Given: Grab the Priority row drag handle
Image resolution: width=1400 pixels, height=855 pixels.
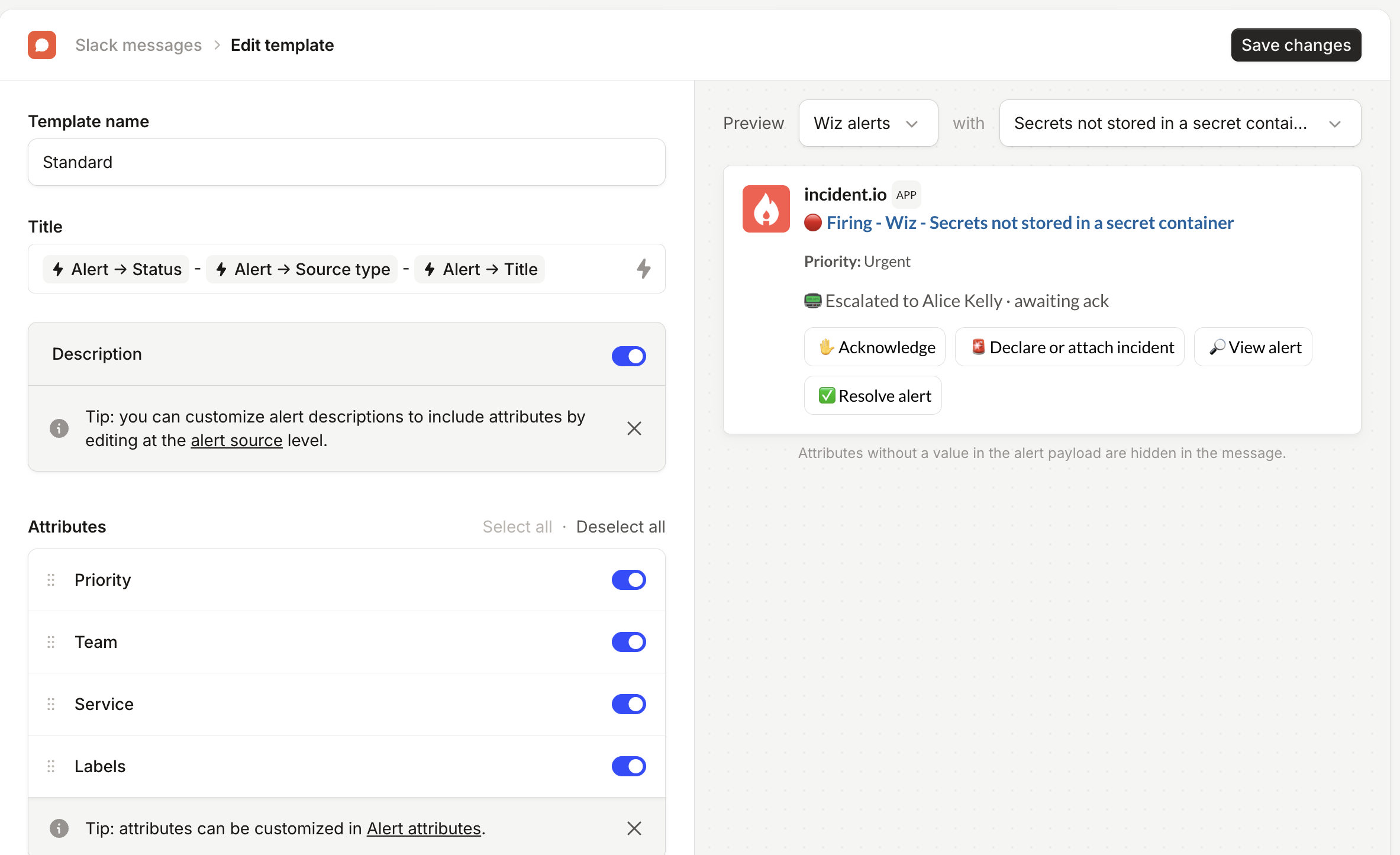Looking at the screenshot, I should [51, 580].
